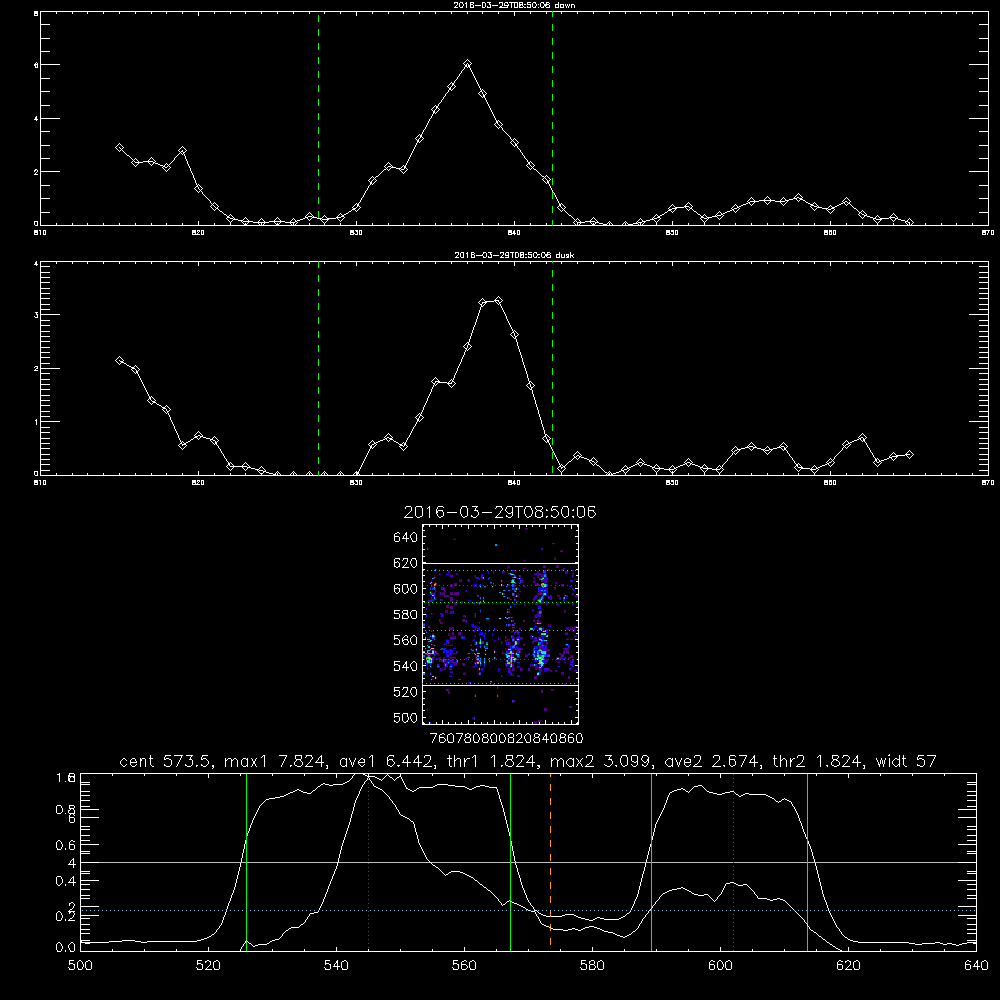This screenshot has height=1000, width=1000.
Task: Click the first diamond marker of the dawn curve
Action: point(119,147)
